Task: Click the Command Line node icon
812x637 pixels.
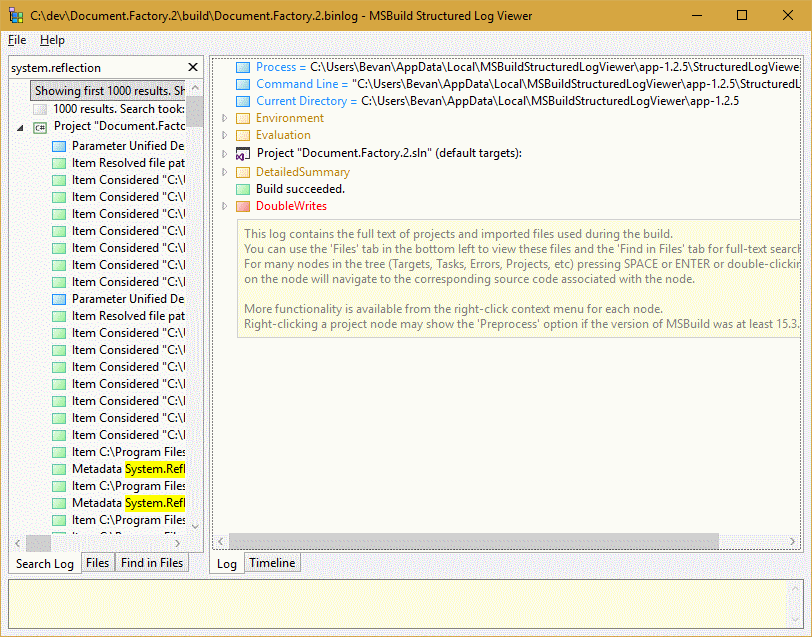Action: tap(242, 84)
